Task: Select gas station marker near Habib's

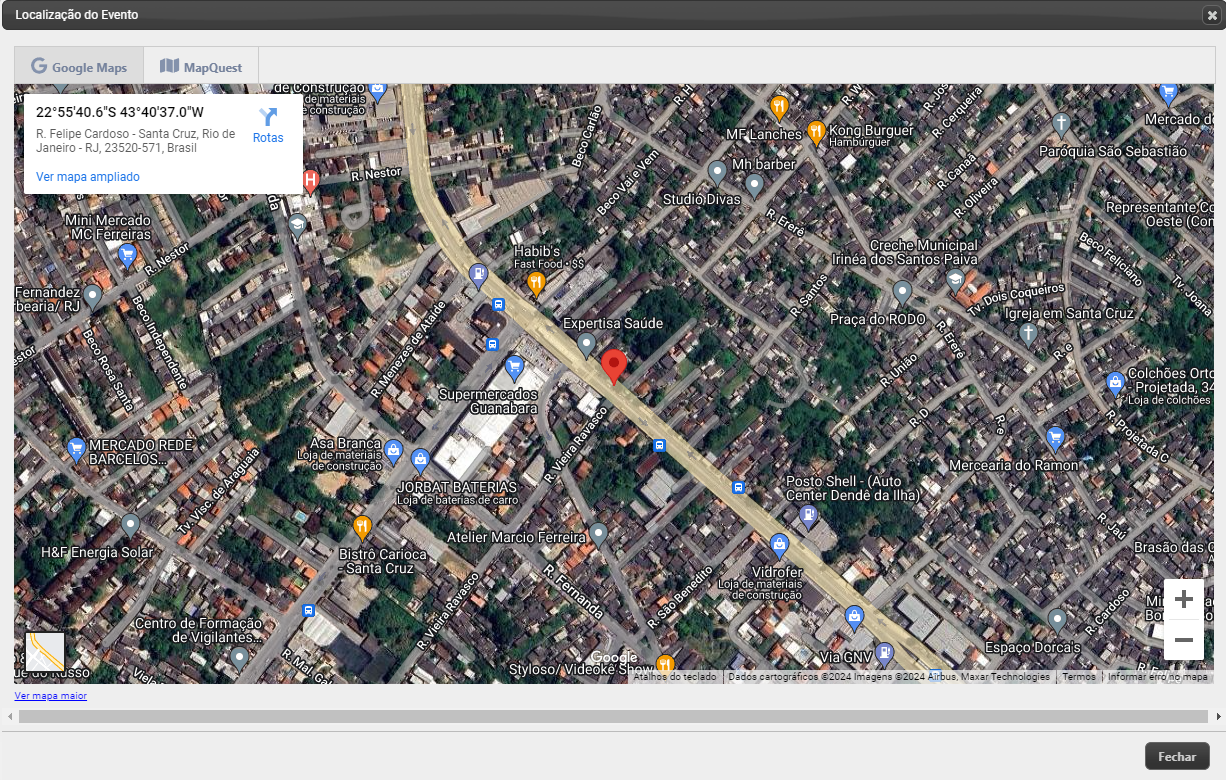Action: click(479, 274)
